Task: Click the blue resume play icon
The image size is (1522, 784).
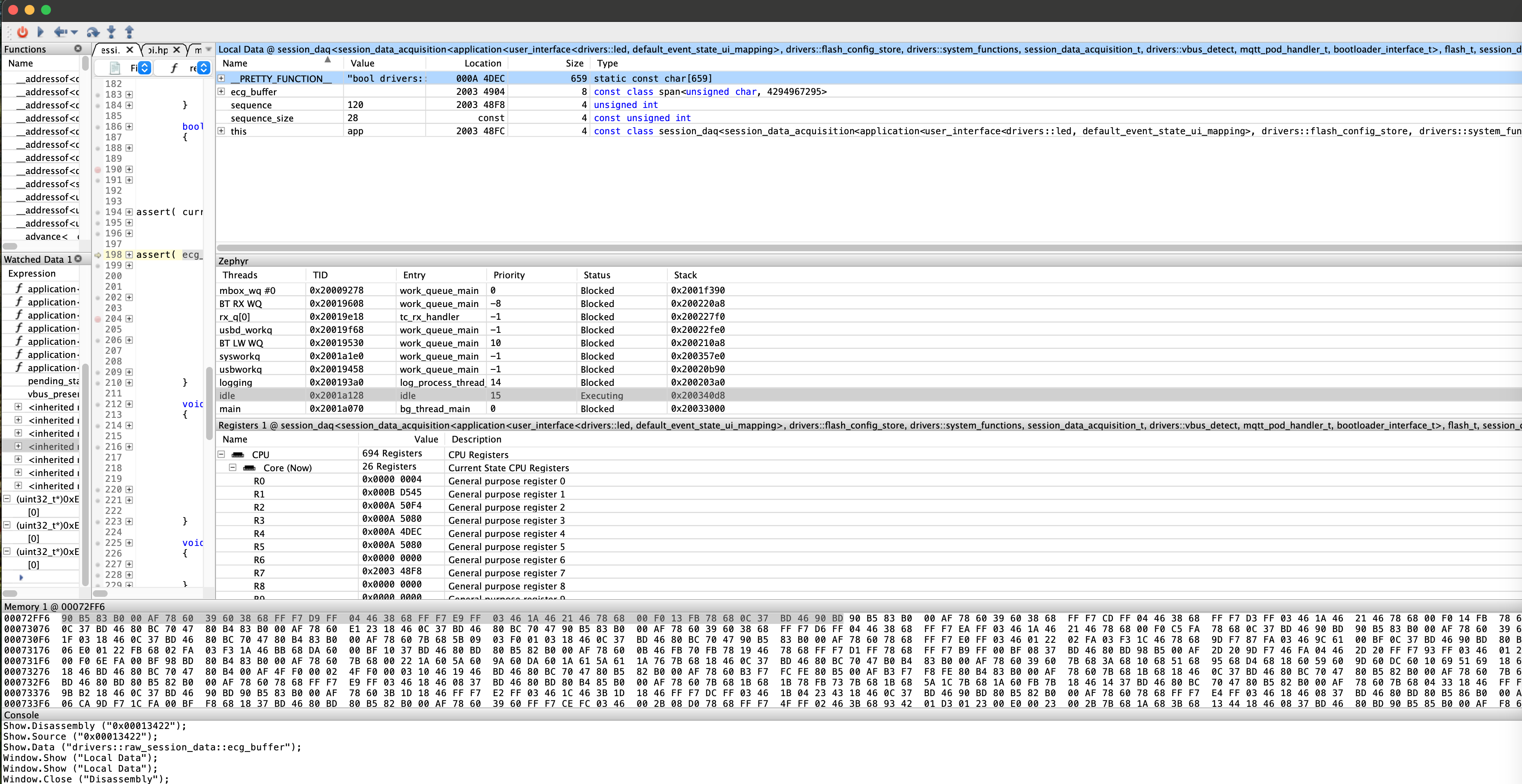Action: pyautogui.click(x=40, y=32)
